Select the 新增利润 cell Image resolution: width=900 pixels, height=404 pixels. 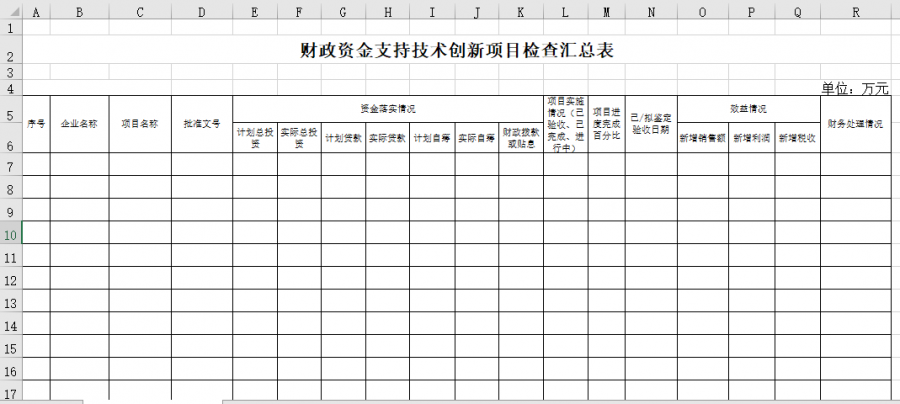(x=751, y=138)
